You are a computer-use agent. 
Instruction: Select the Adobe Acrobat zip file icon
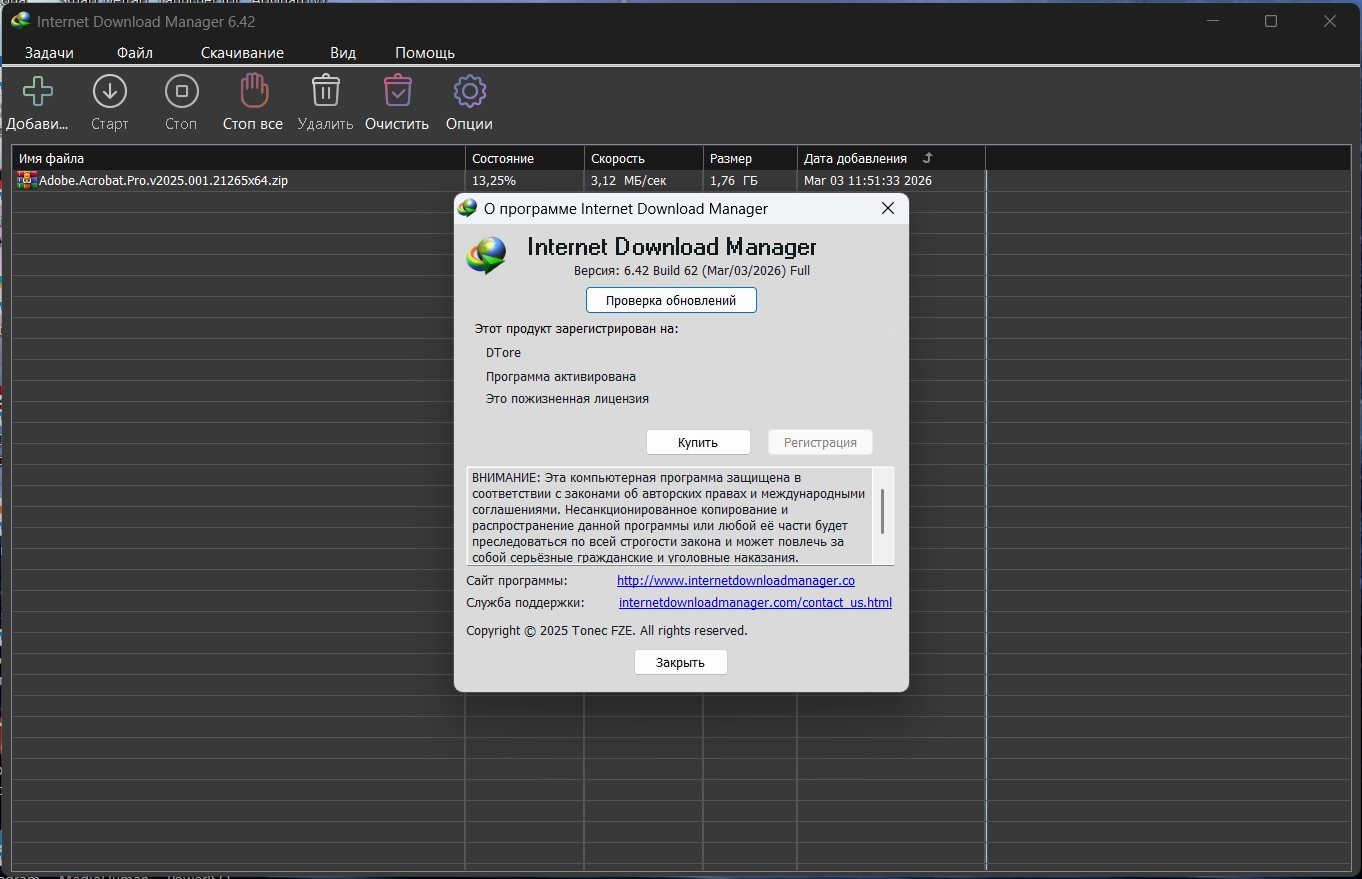point(27,181)
